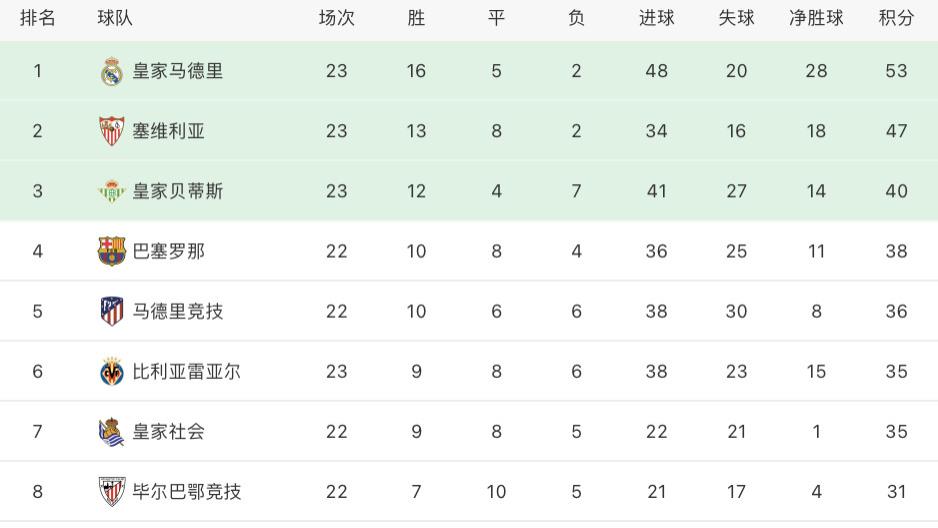The width and height of the screenshot is (938, 528).
Task: Click the Athletic Bilbao club crest
Action: point(112,492)
